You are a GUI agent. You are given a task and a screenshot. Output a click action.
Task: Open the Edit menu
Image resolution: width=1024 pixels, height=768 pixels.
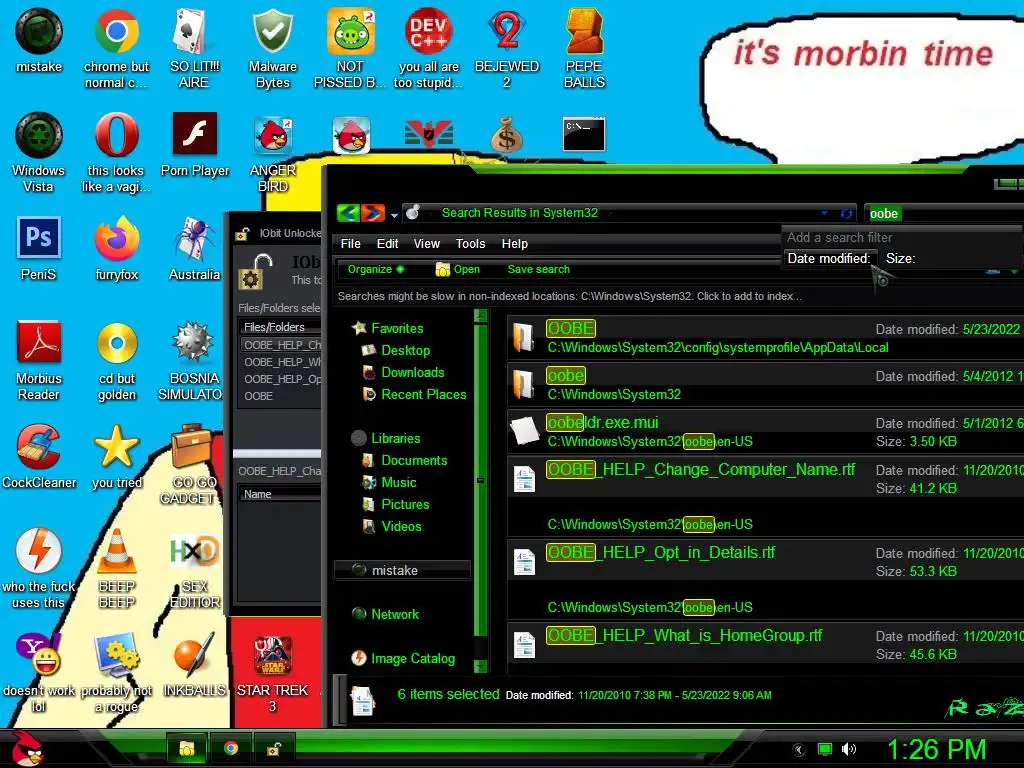[x=387, y=244]
